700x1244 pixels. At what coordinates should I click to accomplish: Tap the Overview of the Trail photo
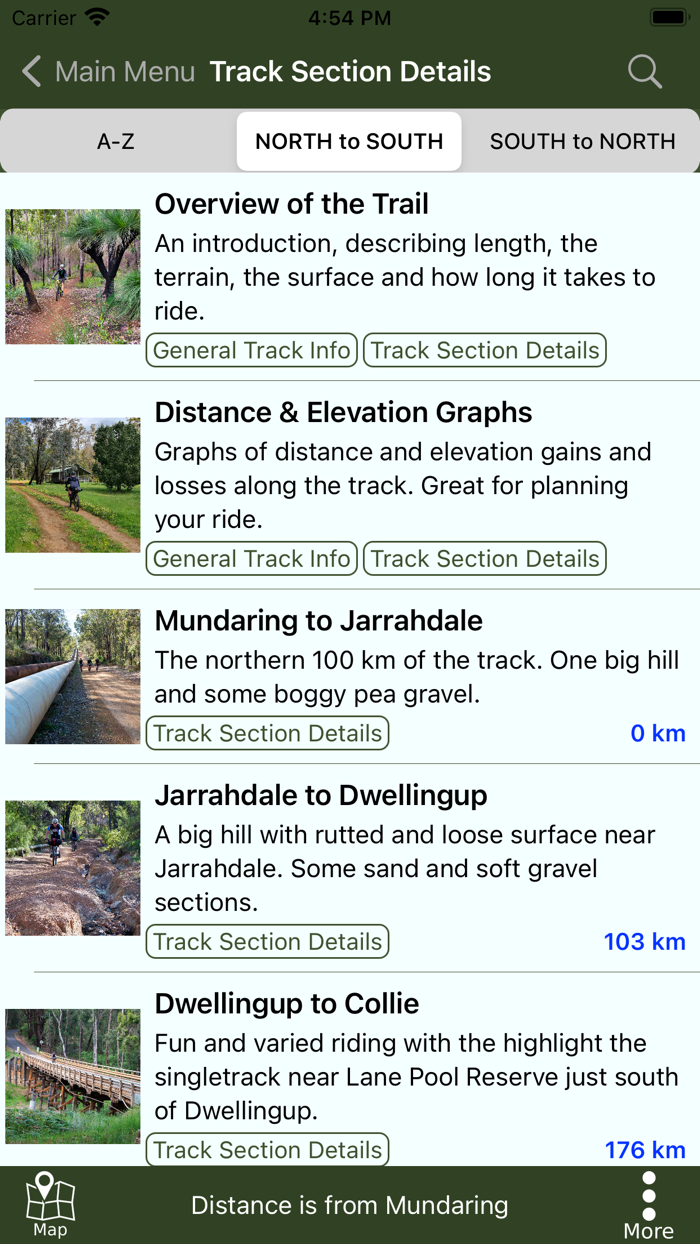tap(72, 277)
